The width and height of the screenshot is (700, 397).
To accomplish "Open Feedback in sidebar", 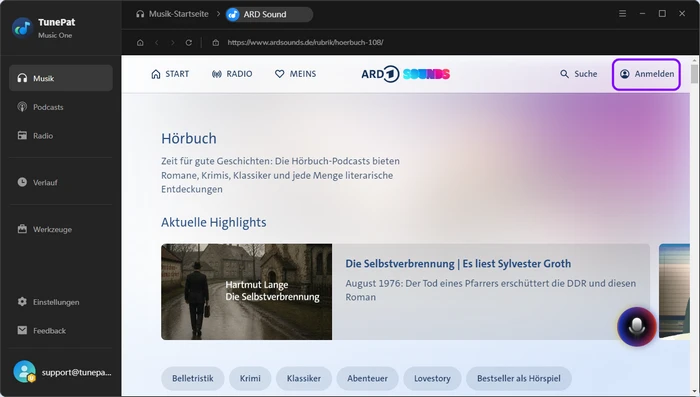I will [61, 330].
